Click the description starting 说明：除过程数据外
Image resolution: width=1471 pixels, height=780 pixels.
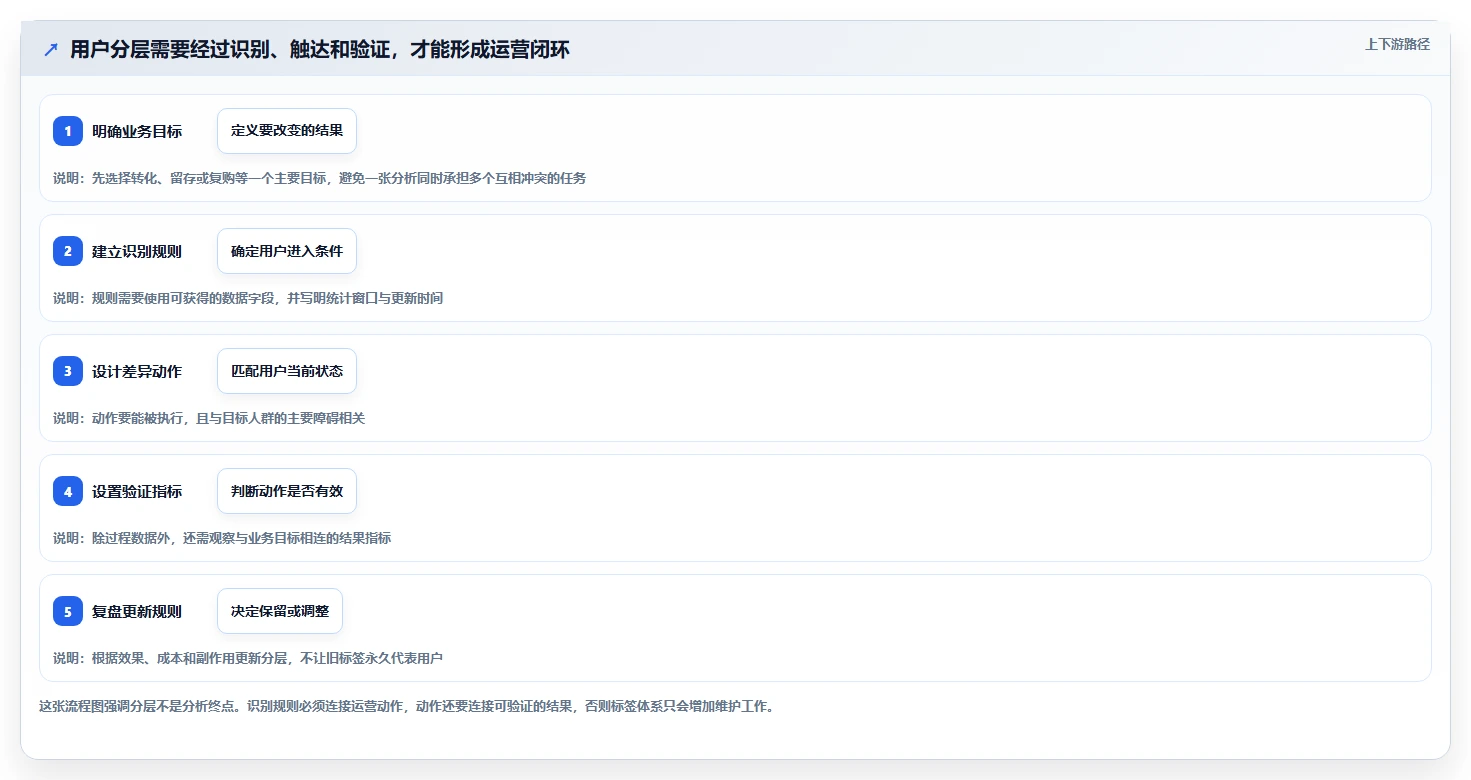pos(222,538)
